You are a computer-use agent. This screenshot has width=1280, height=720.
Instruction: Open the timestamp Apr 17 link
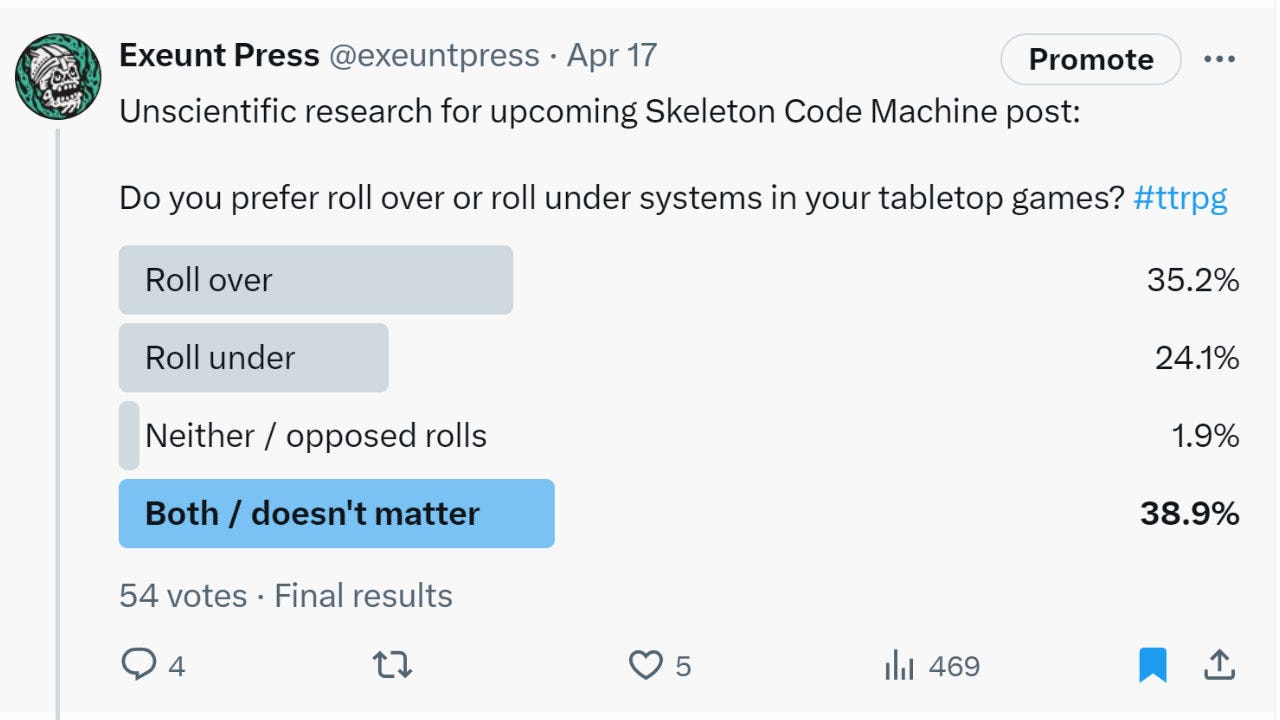(613, 57)
